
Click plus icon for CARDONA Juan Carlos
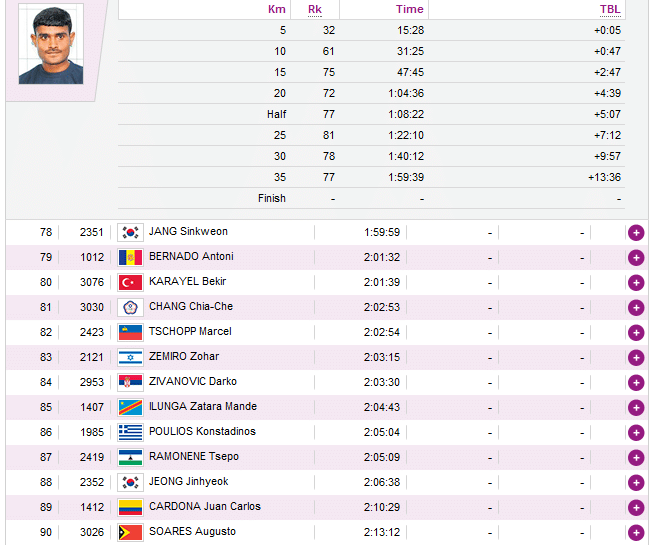pos(635,507)
